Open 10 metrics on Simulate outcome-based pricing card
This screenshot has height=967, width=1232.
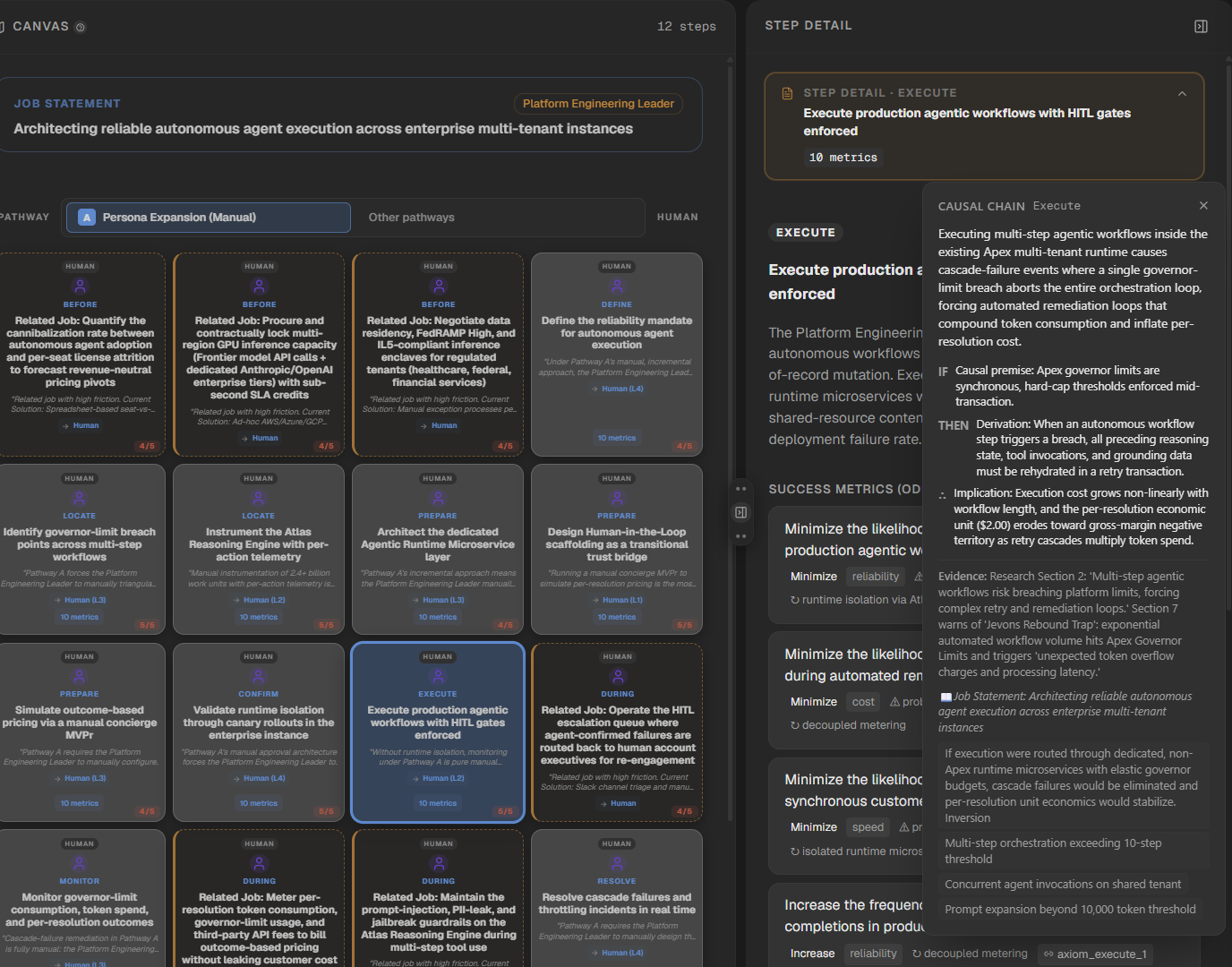tap(80, 804)
